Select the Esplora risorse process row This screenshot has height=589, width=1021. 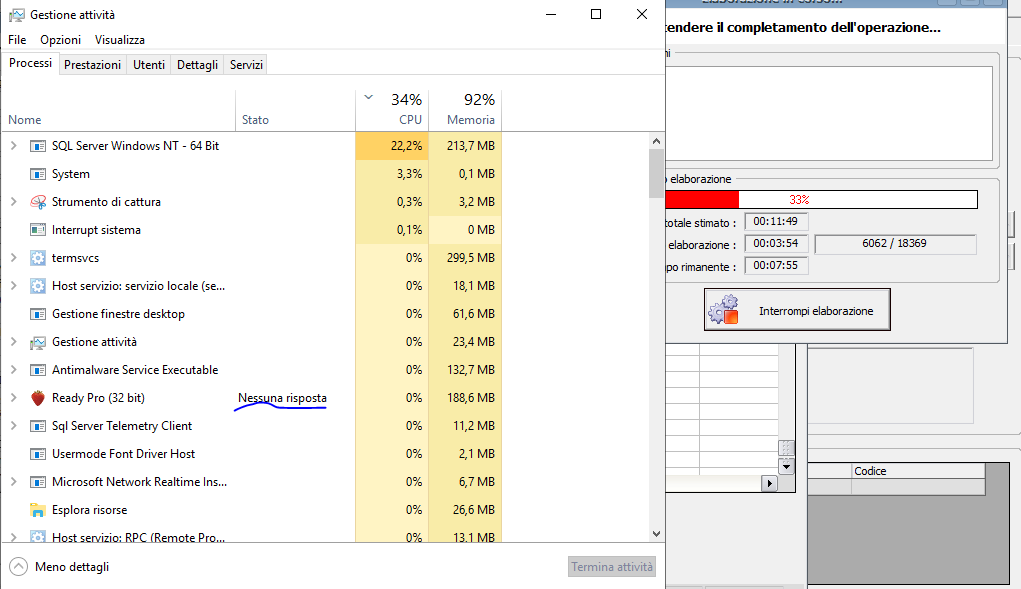[x=251, y=510]
